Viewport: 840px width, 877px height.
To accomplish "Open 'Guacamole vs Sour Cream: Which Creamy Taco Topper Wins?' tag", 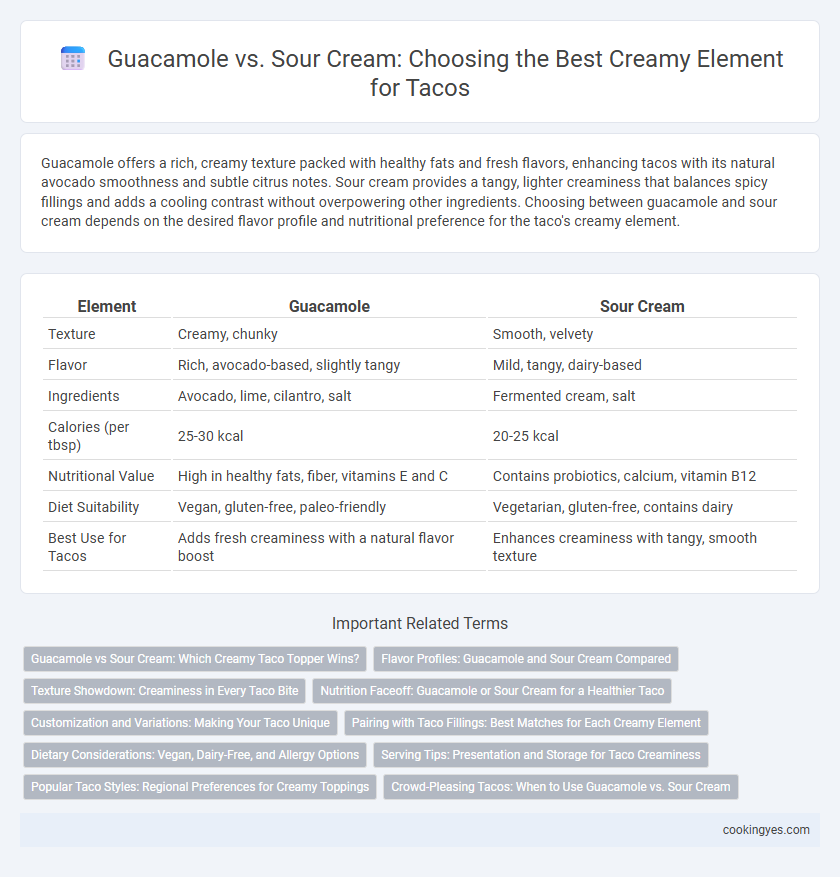I will (195, 659).
